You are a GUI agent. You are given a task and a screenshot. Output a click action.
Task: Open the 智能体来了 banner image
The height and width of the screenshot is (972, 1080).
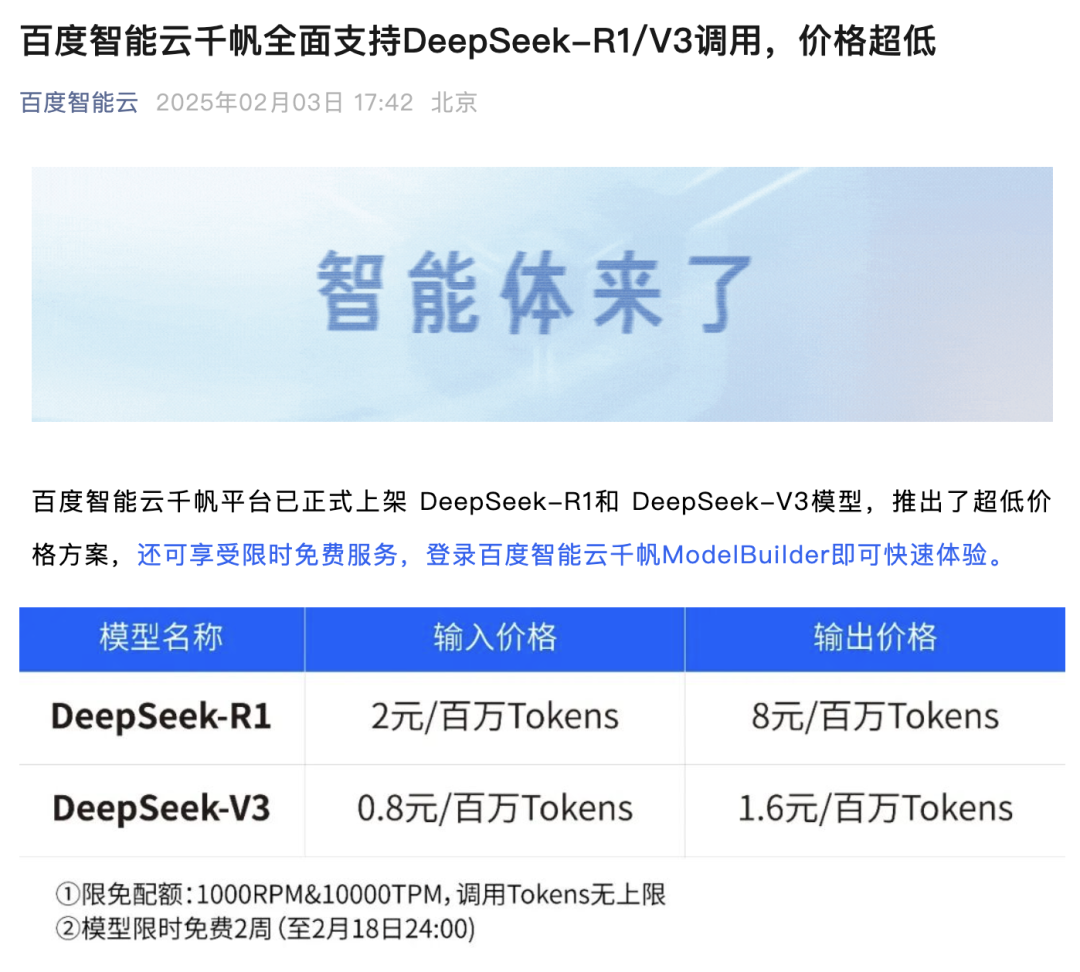click(x=542, y=294)
